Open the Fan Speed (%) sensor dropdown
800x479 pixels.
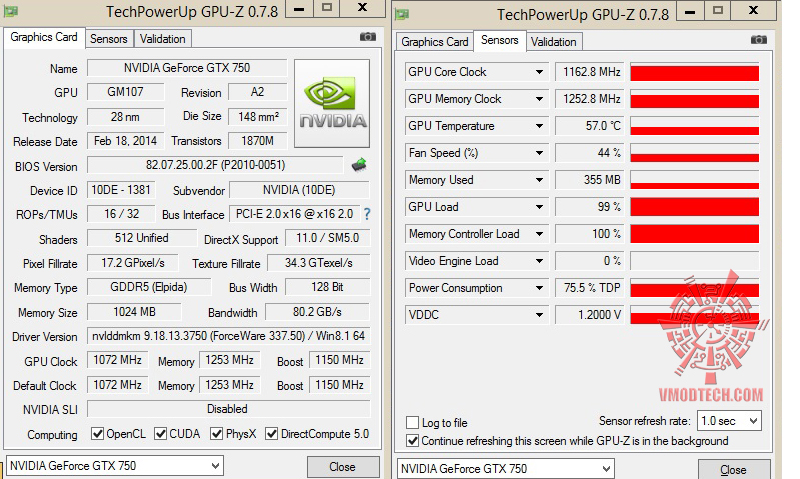pyautogui.click(x=539, y=153)
